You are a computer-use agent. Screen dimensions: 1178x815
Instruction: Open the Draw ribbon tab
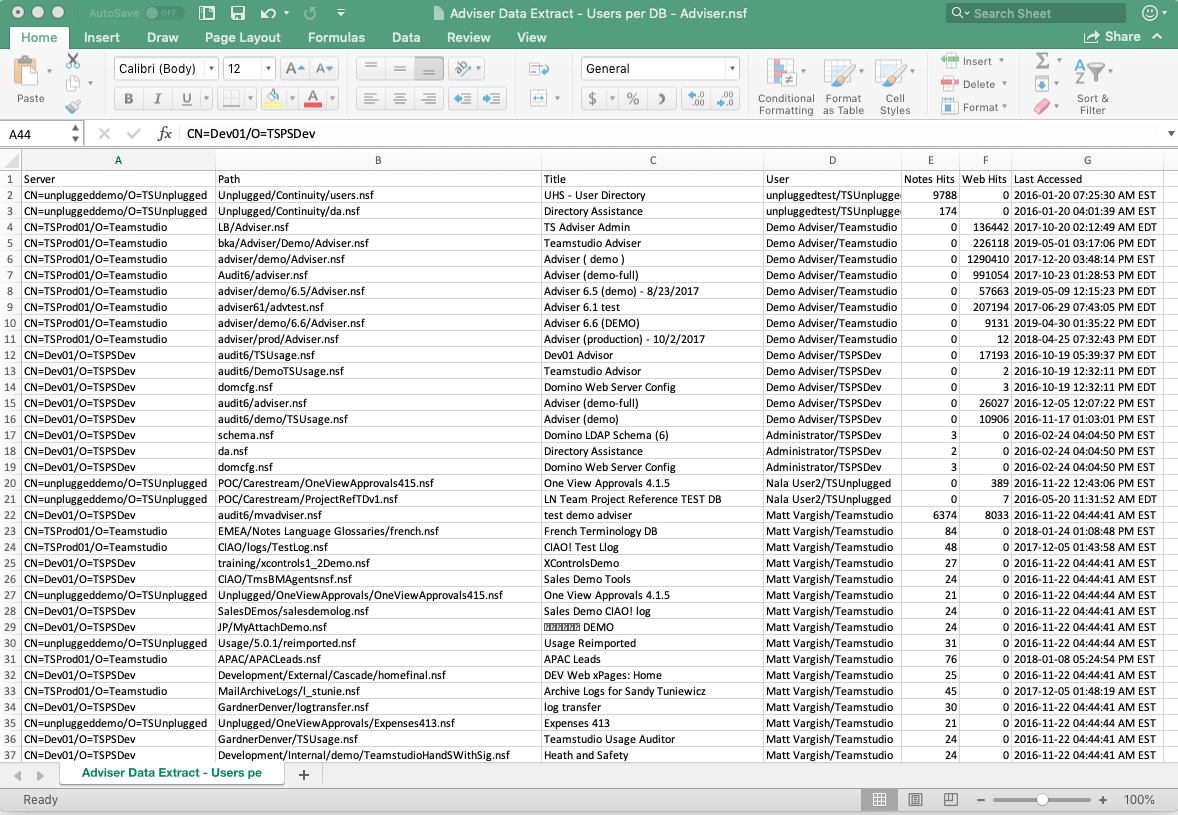162,38
